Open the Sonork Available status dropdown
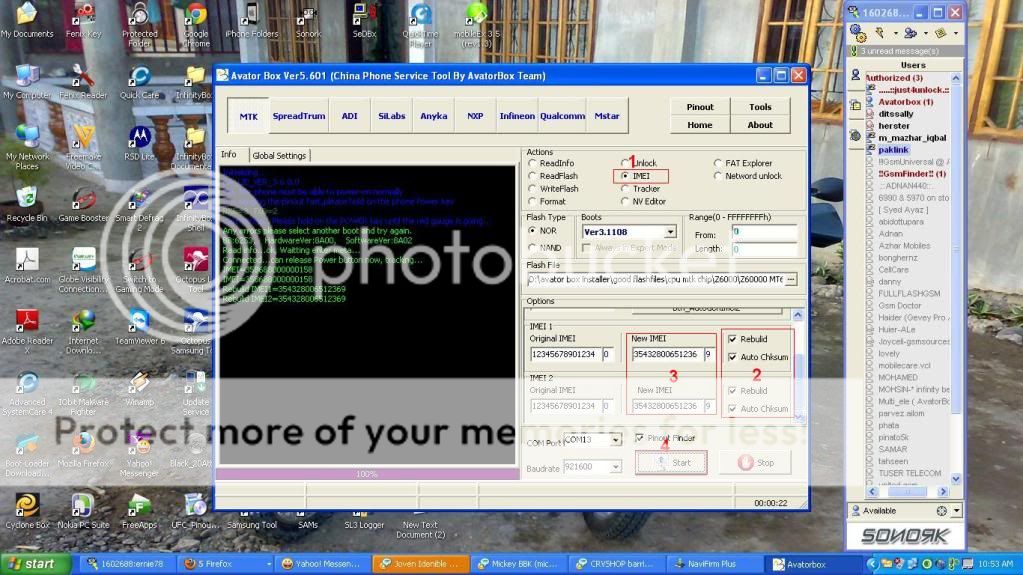Image resolution: width=1023 pixels, height=575 pixels. pyautogui.click(x=955, y=510)
